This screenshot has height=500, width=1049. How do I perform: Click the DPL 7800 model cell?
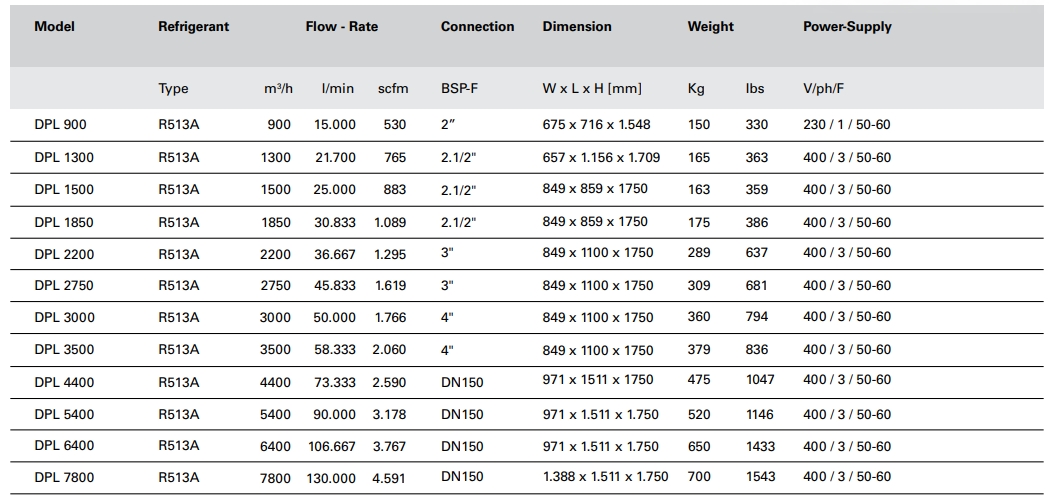pyautogui.click(x=64, y=478)
